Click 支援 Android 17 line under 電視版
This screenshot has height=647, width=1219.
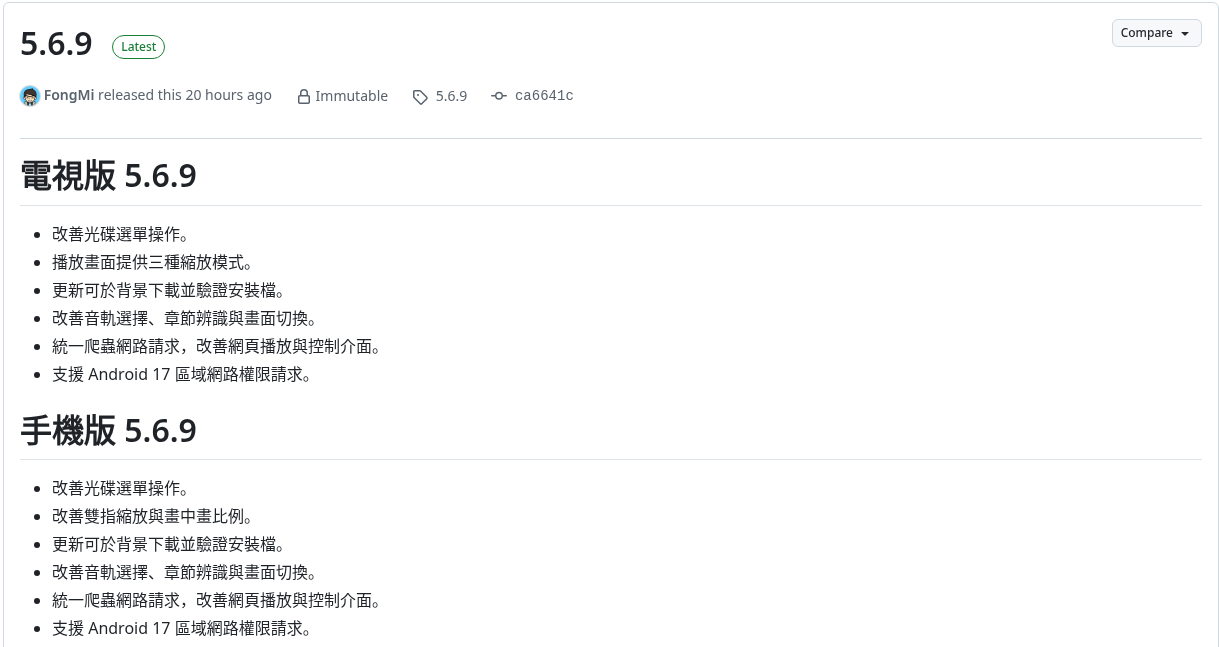(x=182, y=374)
